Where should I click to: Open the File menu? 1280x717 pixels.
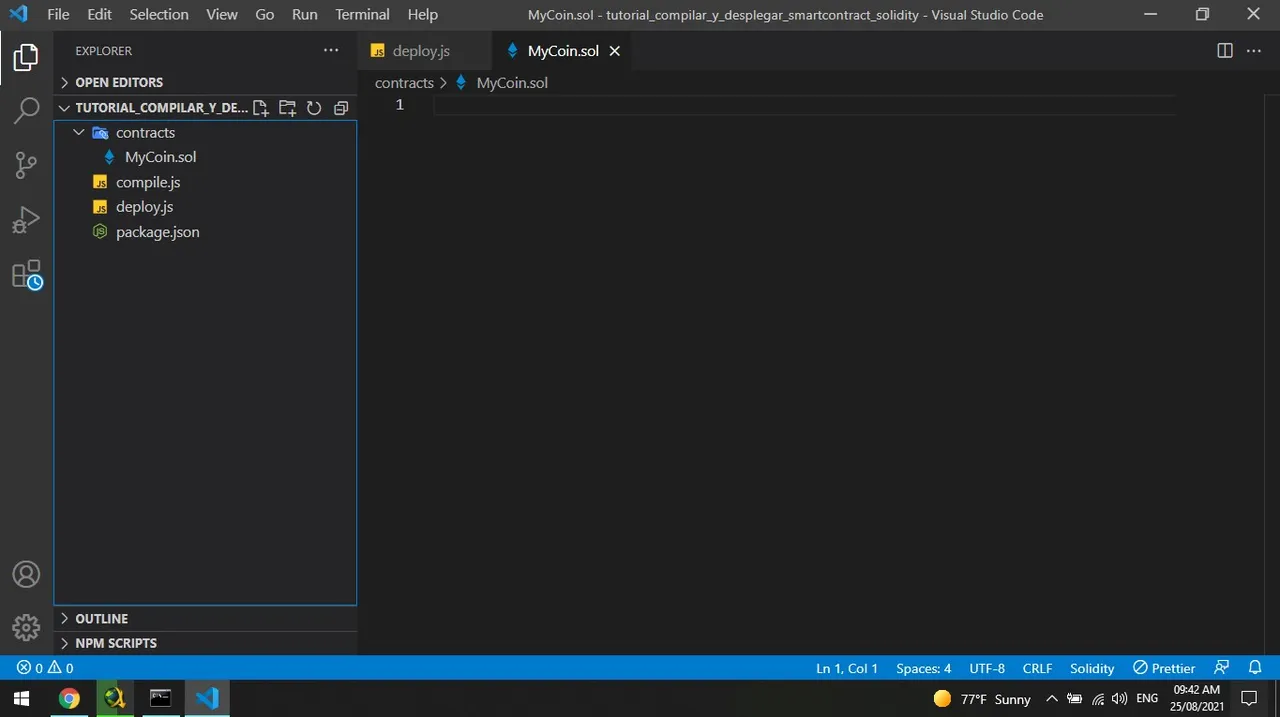[x=58, y=14]
